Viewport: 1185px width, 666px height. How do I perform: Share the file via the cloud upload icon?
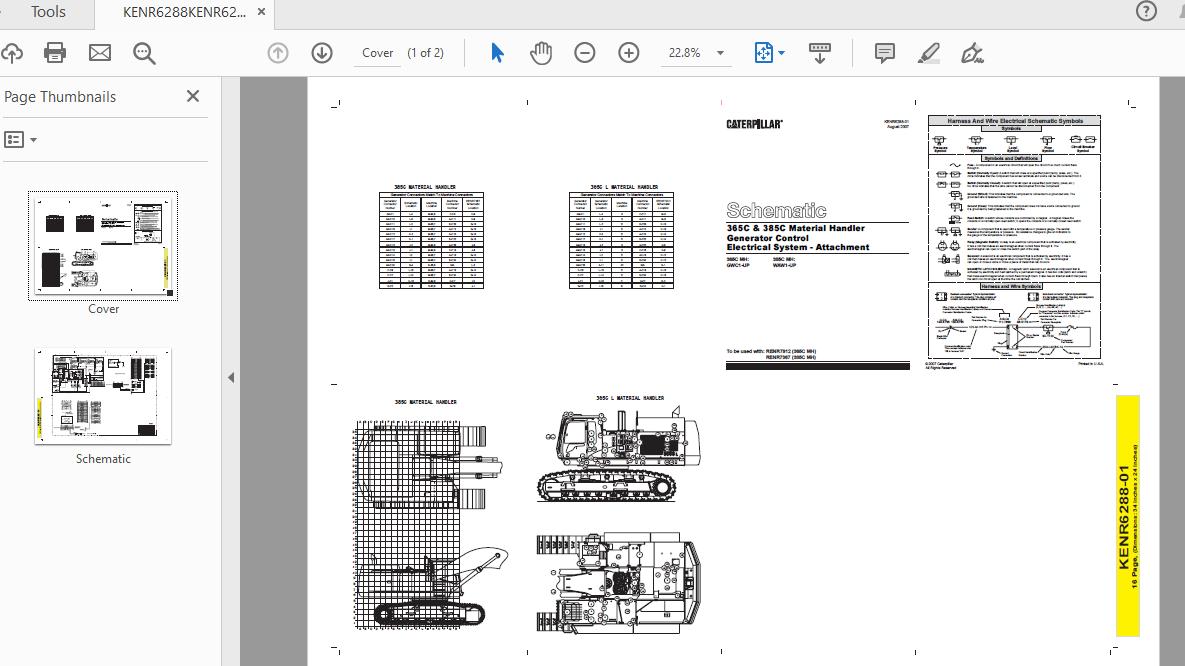(14, 53)
